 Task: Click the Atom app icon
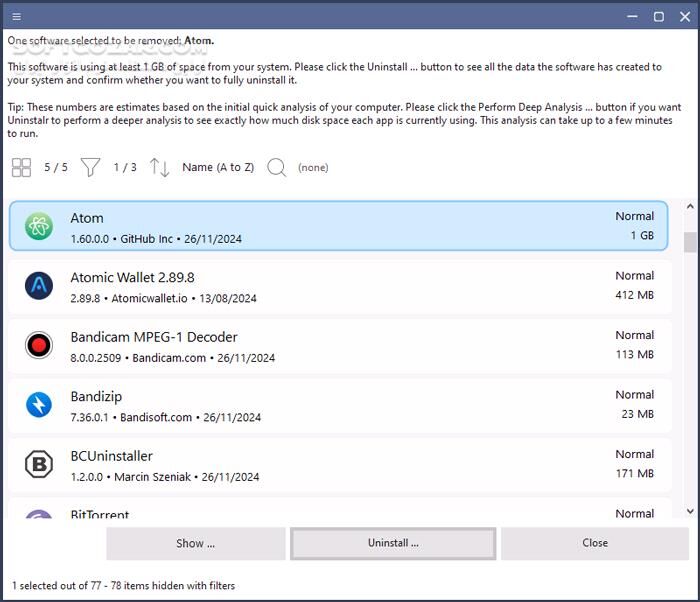[39, 227]
